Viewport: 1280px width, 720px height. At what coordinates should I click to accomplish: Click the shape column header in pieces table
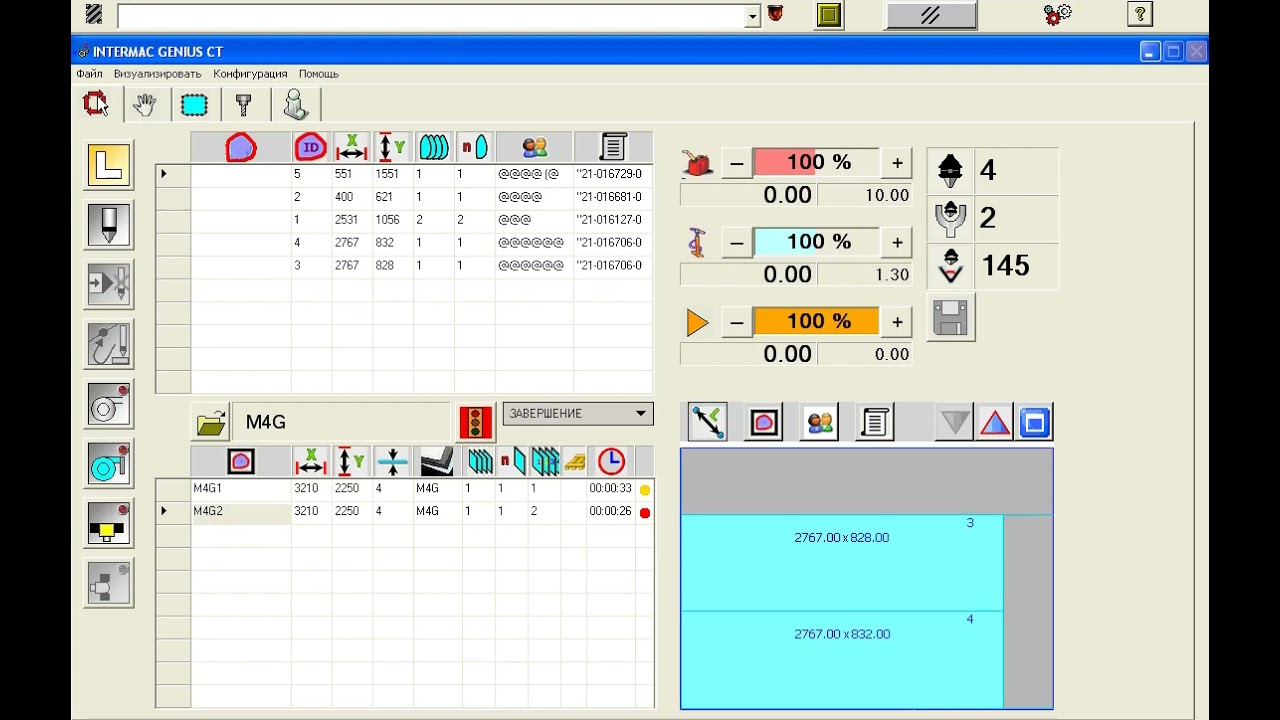241,148
